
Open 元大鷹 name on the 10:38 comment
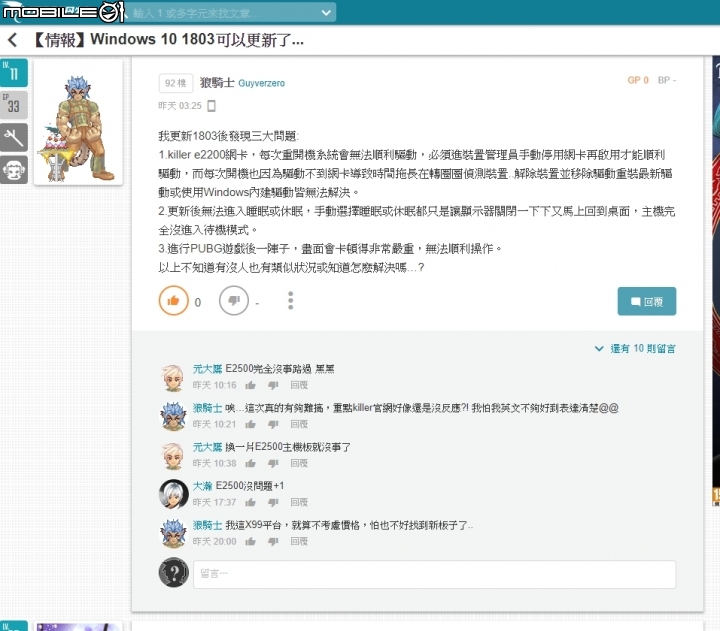click(207, 447)
